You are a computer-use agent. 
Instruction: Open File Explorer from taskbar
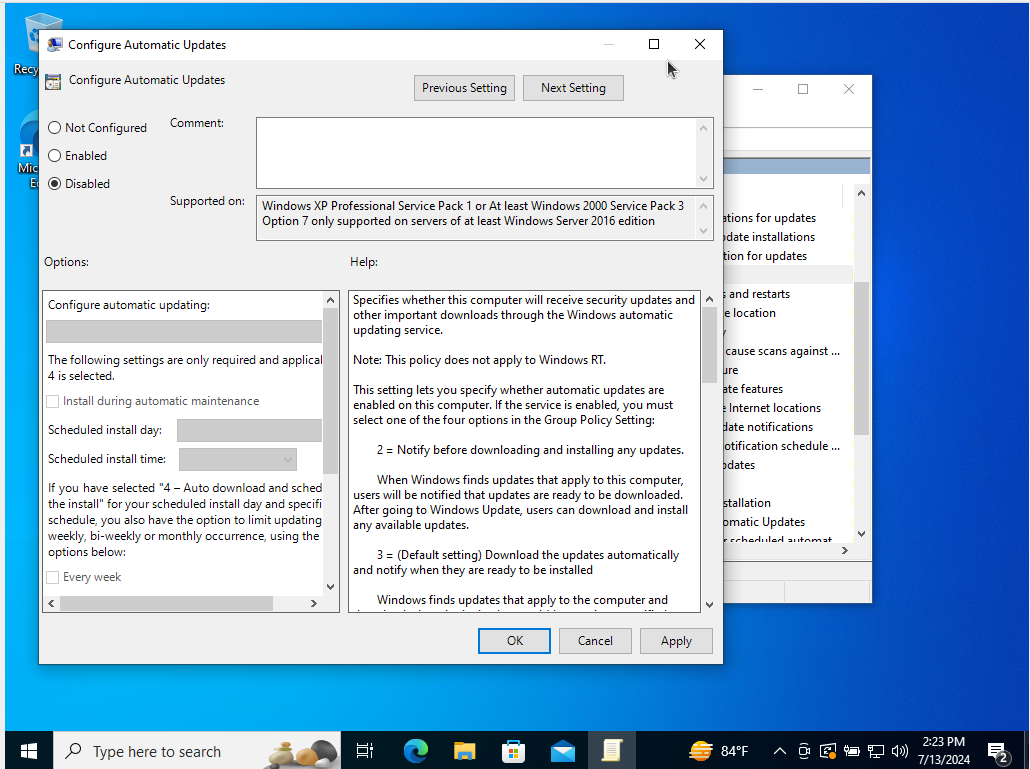coord(464,751)
